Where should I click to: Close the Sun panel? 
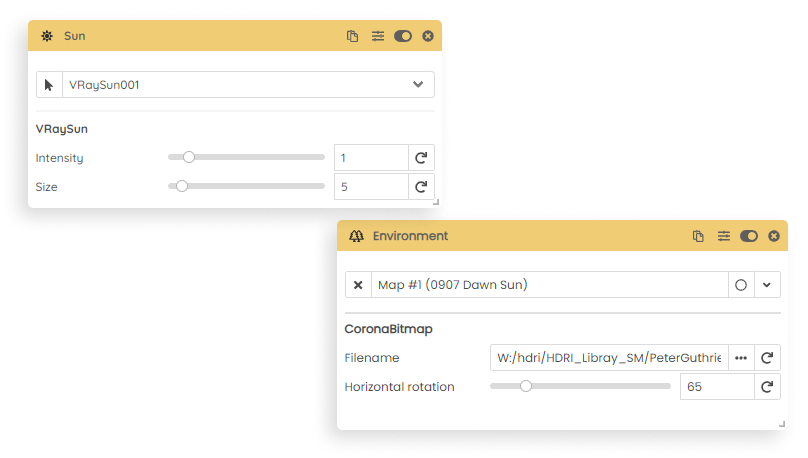coord(428,36)
